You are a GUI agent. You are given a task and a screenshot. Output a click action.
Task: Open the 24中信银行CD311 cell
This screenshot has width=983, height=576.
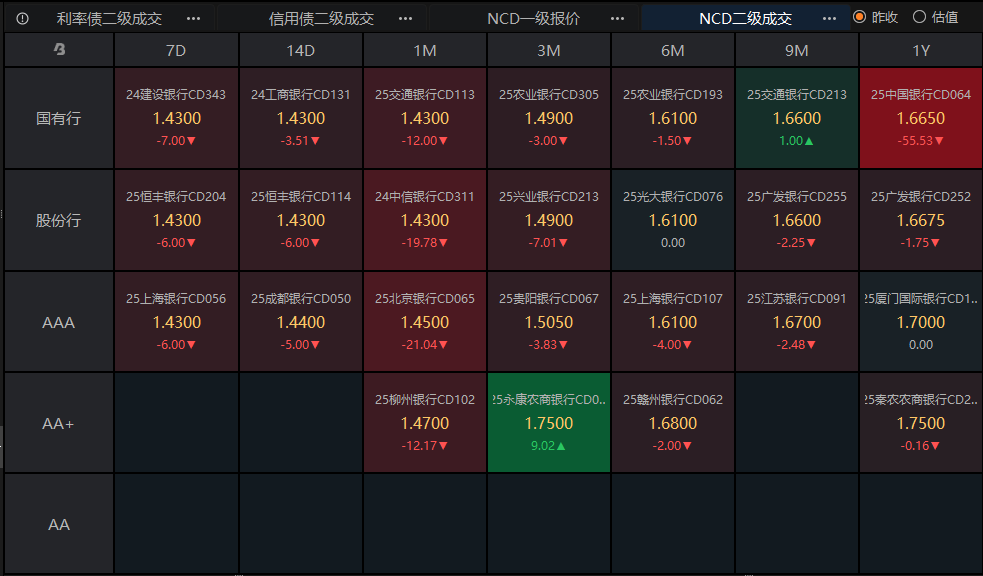click(424, 220)
